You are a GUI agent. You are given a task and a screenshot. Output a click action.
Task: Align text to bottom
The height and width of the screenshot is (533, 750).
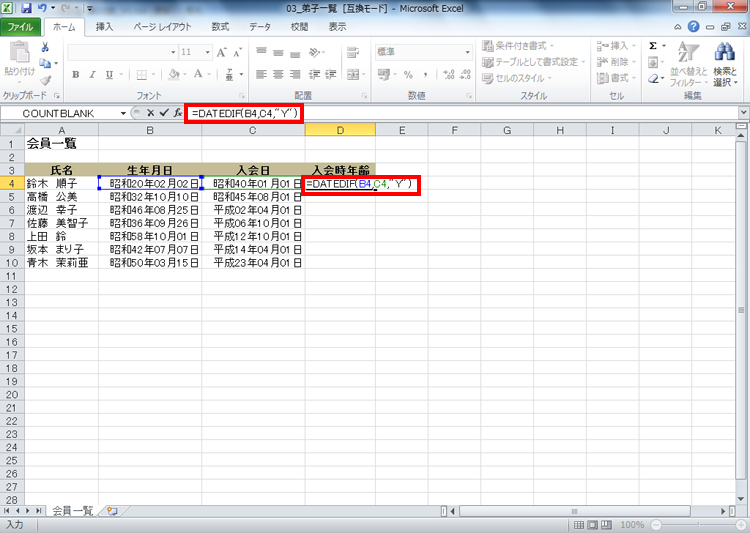[295, 52]
